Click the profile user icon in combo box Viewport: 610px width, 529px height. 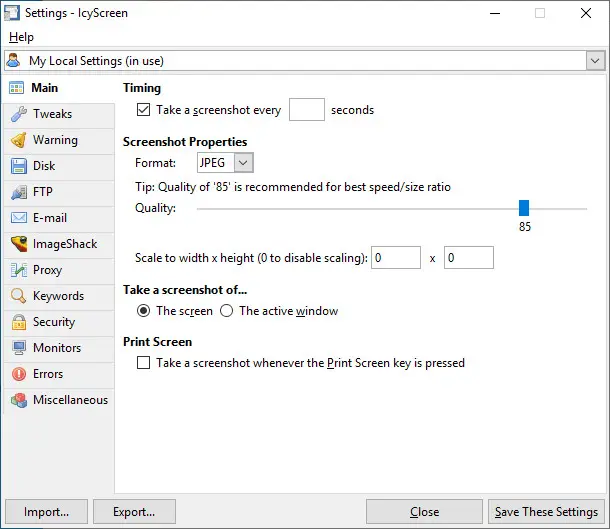(14, 60)
